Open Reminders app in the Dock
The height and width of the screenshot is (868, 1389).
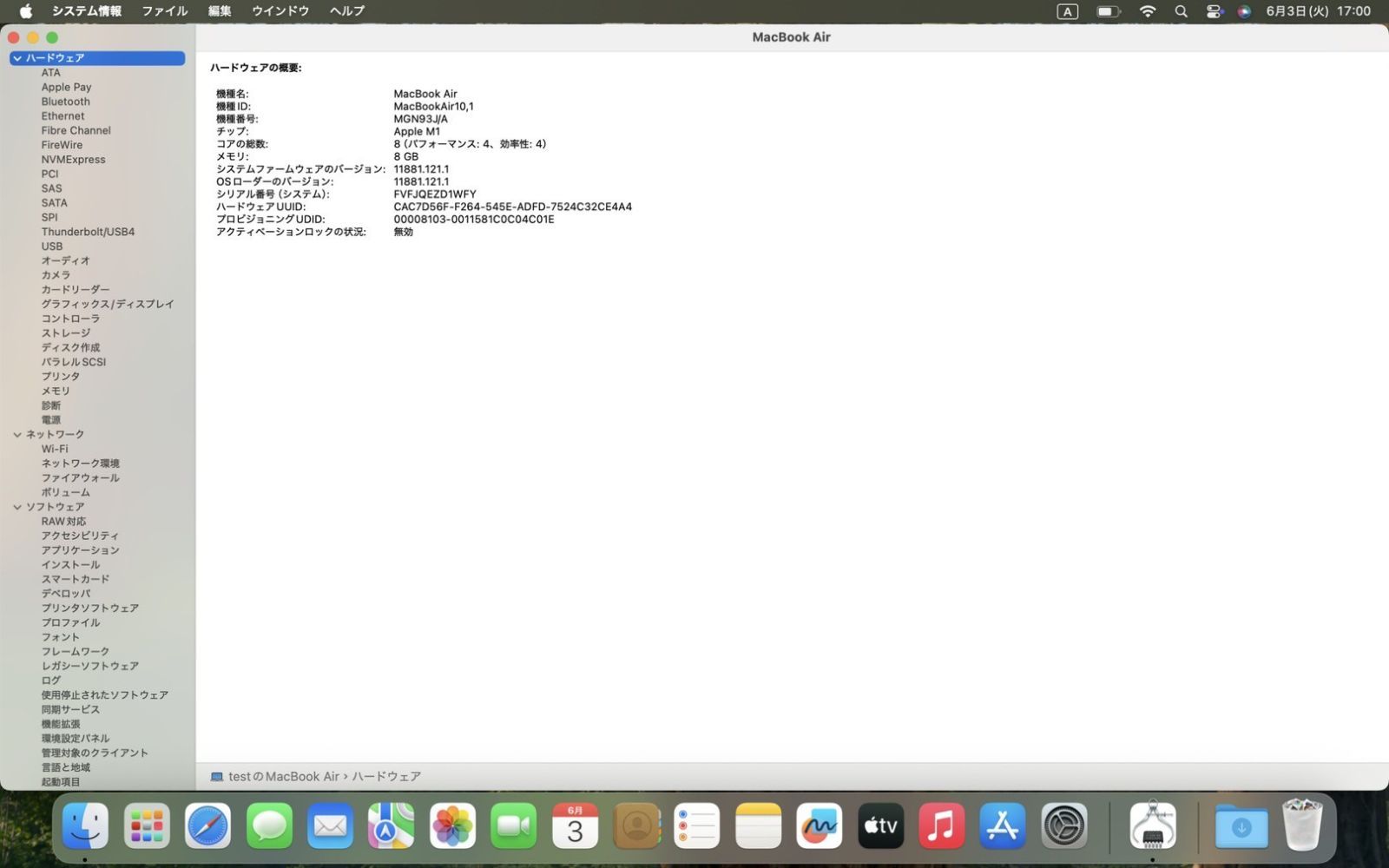click(x=697, y=825)
